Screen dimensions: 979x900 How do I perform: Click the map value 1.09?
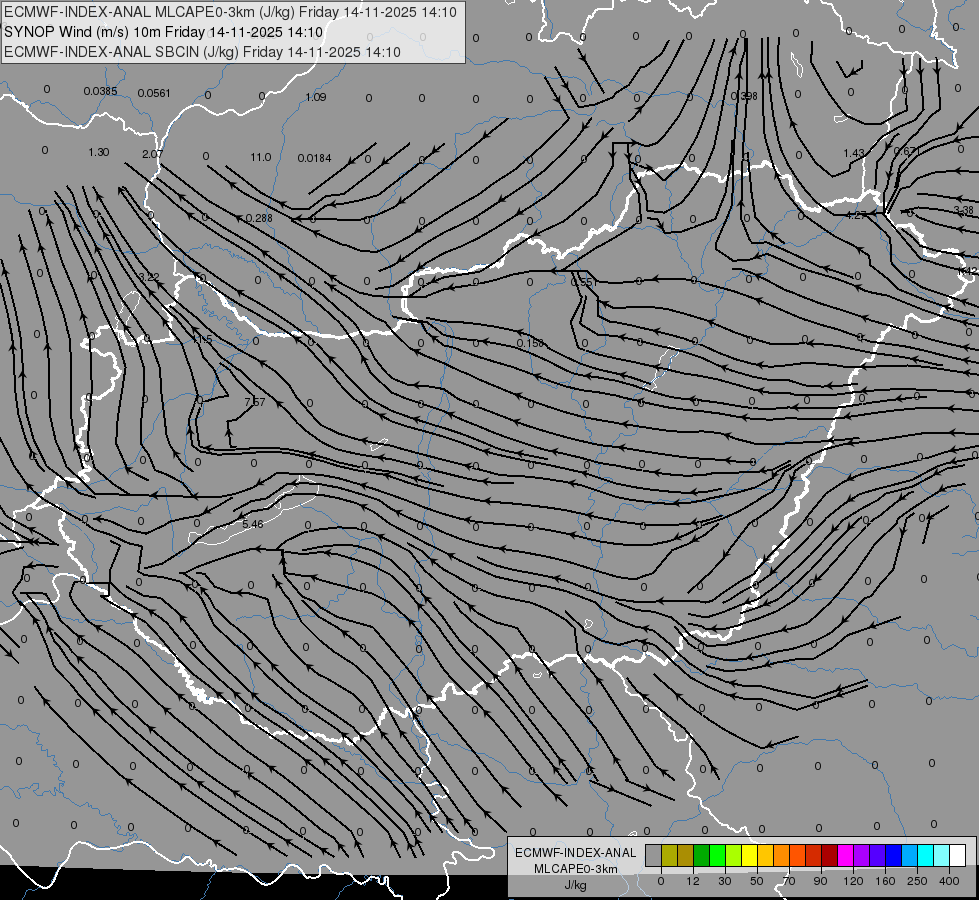(316, 97)
